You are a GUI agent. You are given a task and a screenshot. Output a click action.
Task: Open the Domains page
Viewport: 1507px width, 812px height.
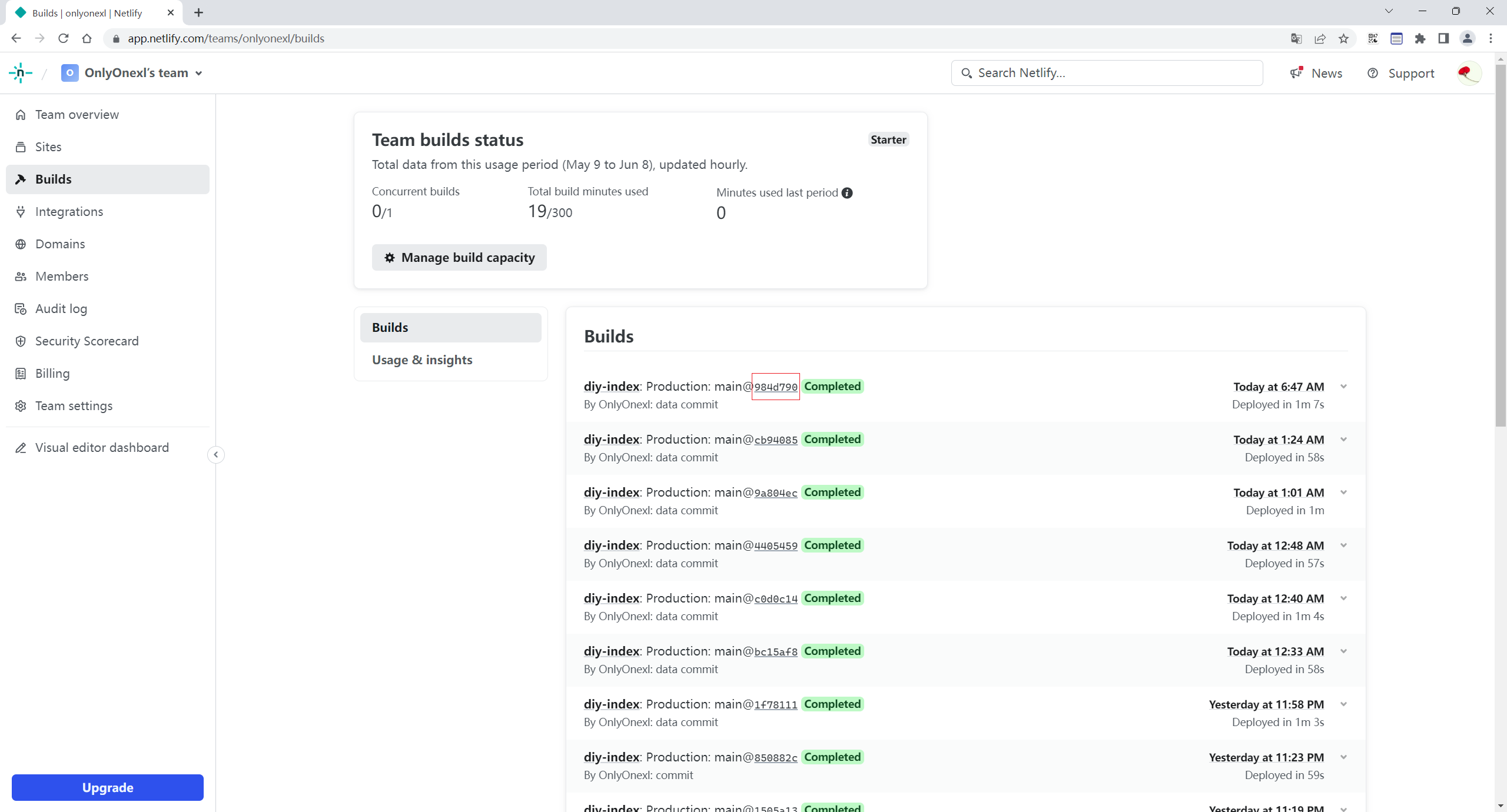pyautogui.click(x=108, y=244)
